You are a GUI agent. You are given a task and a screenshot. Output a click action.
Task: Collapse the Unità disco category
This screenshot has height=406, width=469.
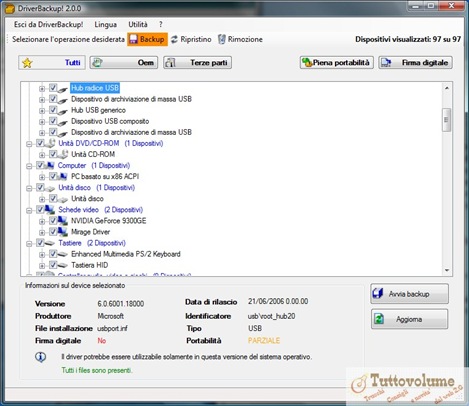29,188
